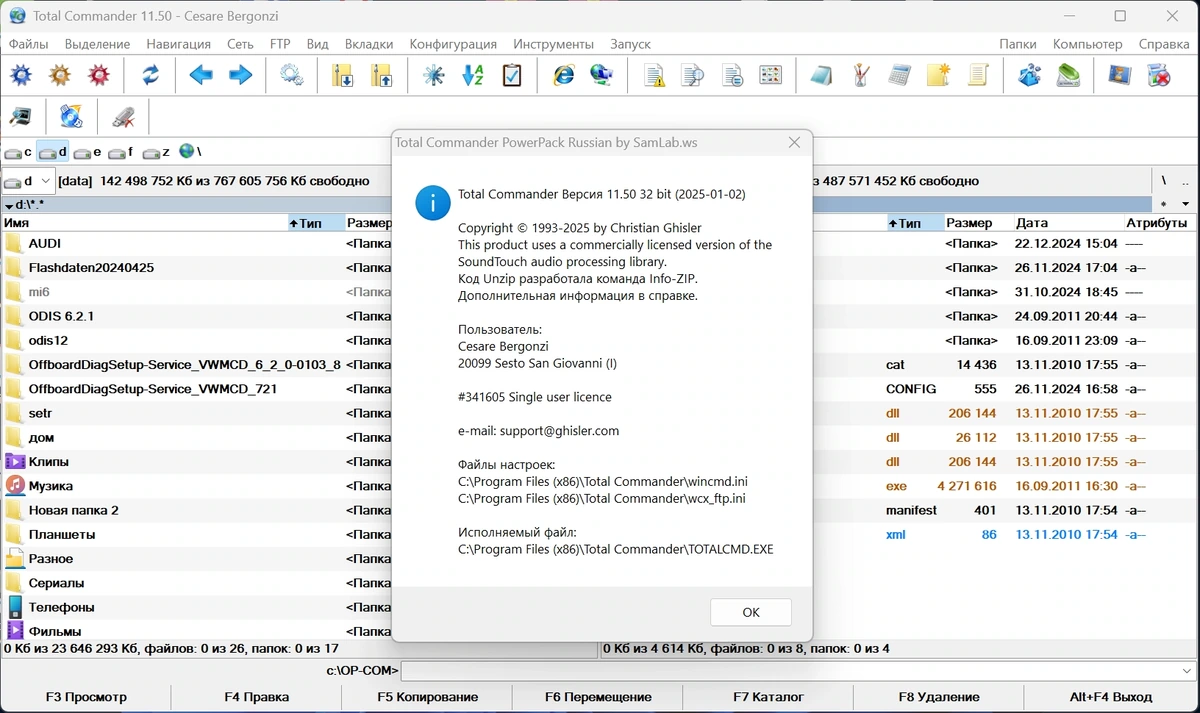This screenshot has height=713, width=1200.
Task: Open the command line history dropdown arrow
Action: (x=1187, y=670)
